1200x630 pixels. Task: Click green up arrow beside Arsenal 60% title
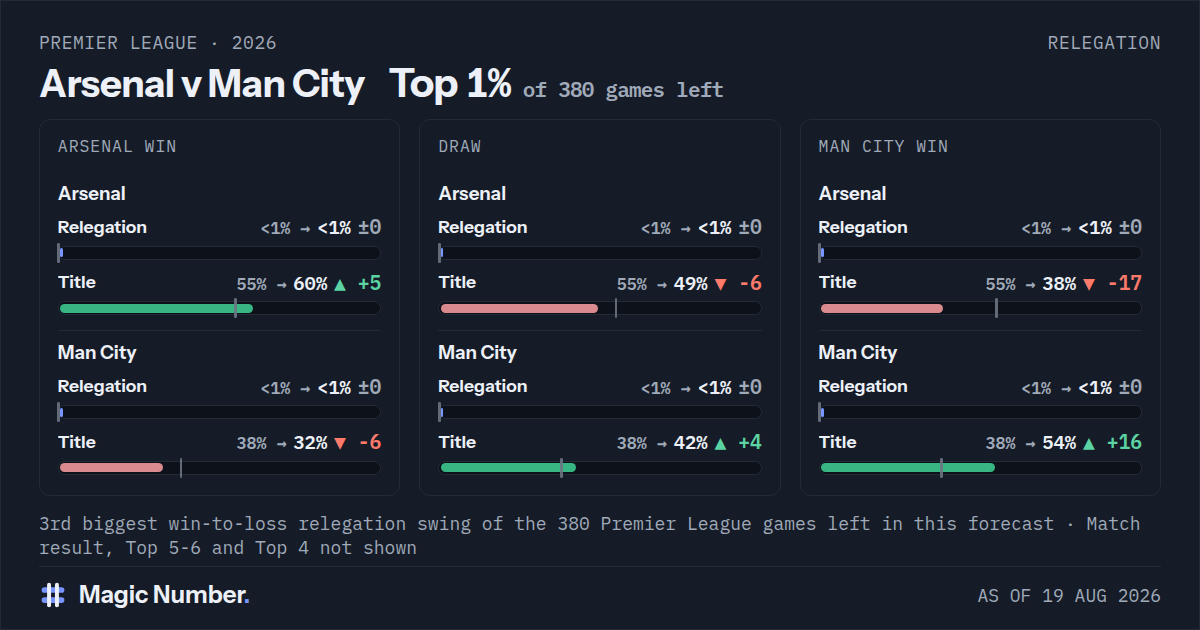[340, 284]
